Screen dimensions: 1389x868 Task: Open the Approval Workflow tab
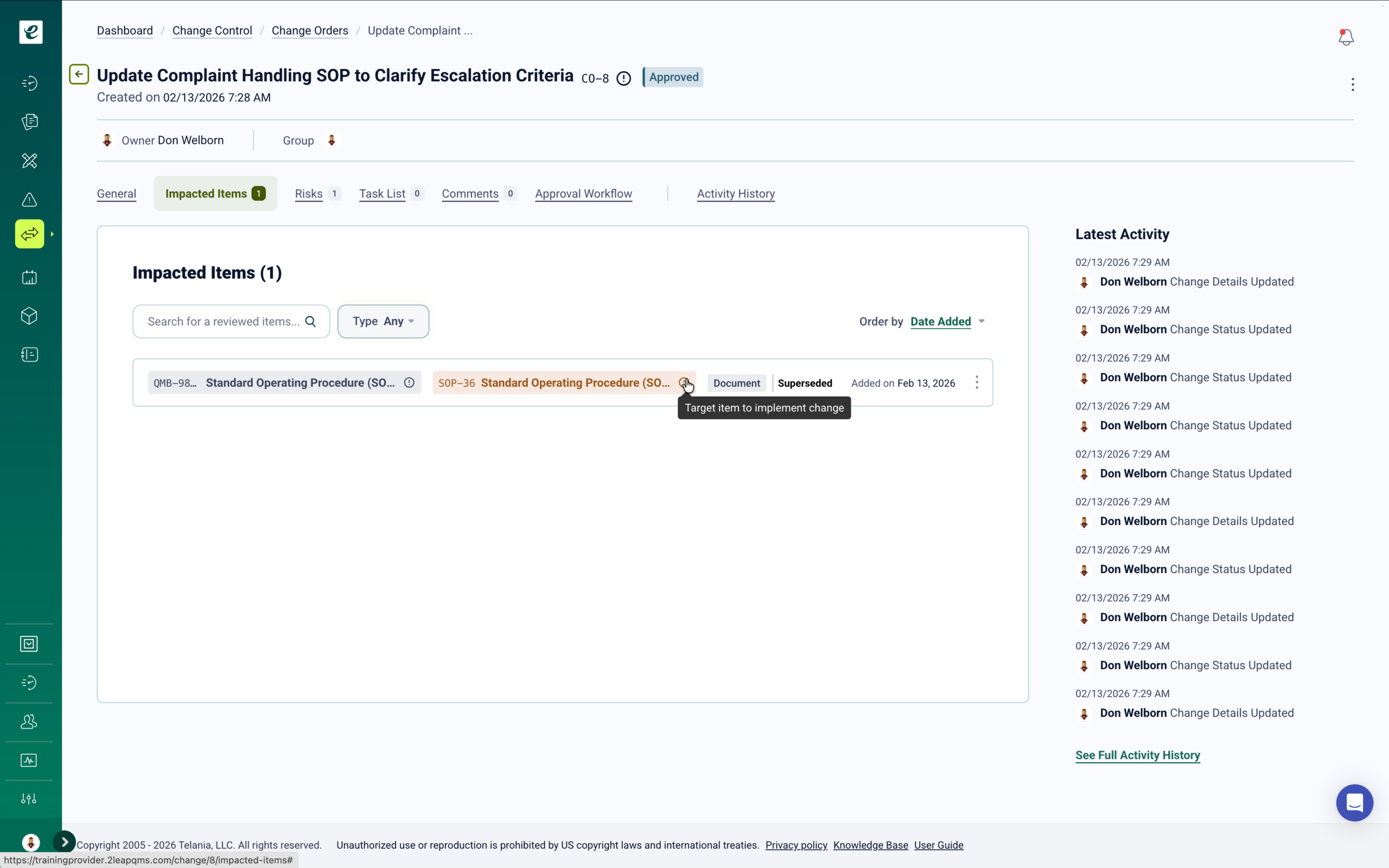point(584,194)
